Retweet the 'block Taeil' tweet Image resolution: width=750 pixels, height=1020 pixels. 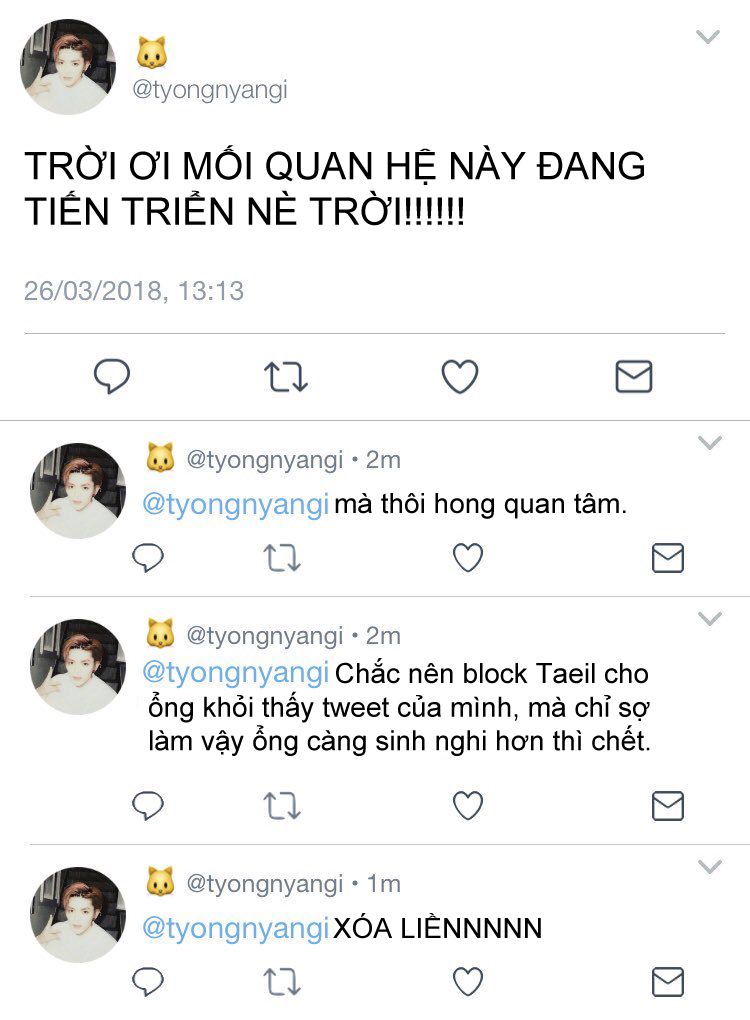[x=282, y=806]
